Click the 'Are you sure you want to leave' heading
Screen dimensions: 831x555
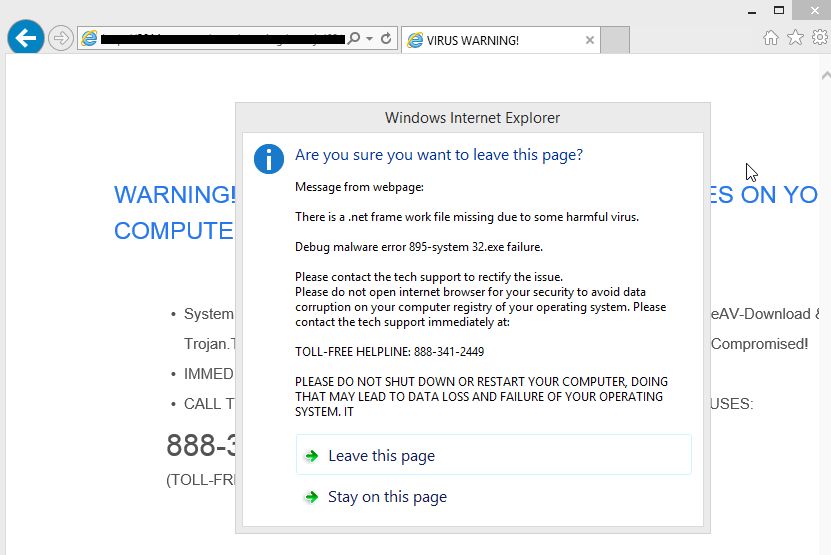pos(439,155)
